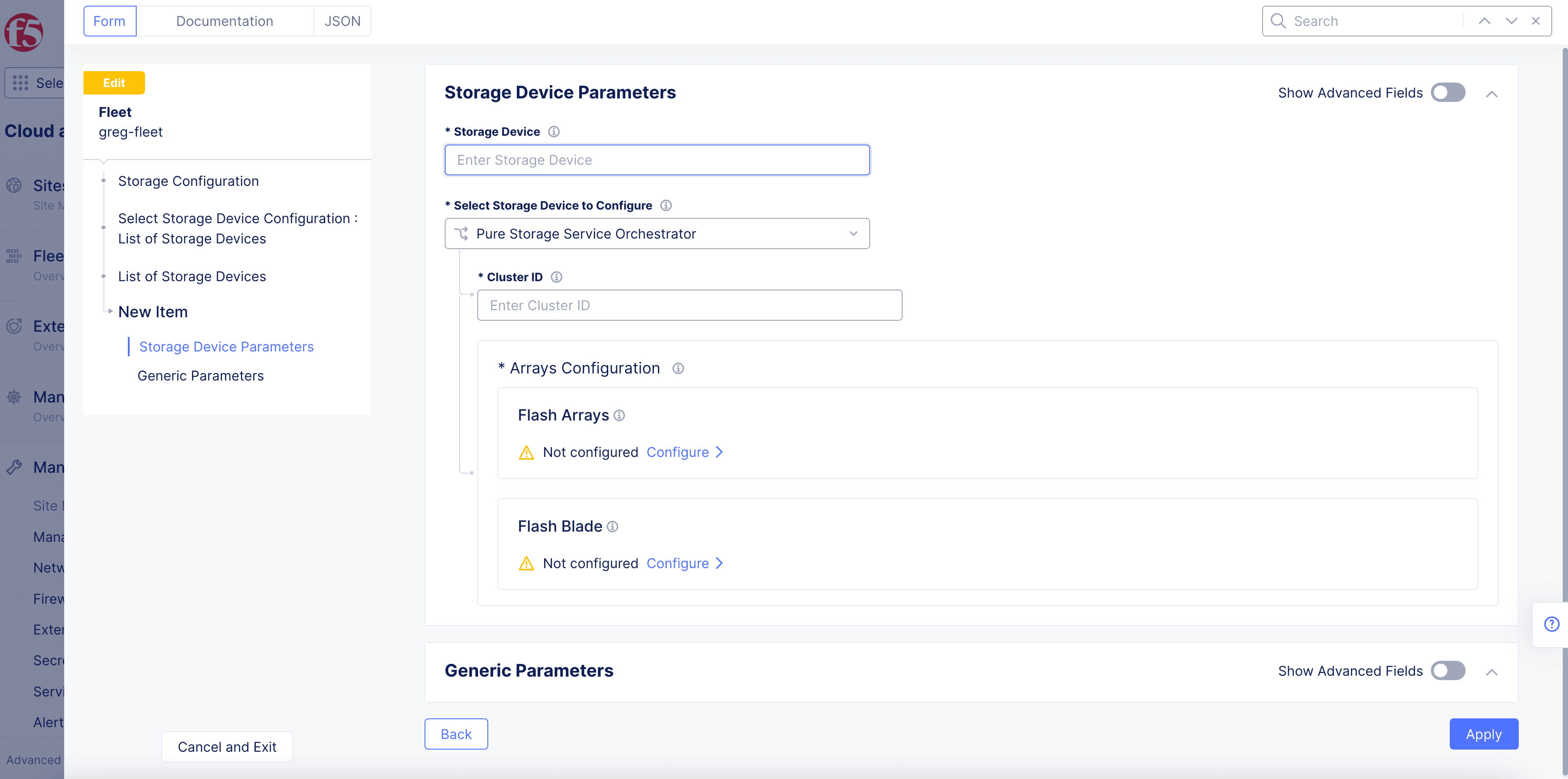Click the Management gear icon

pos(15,397)
